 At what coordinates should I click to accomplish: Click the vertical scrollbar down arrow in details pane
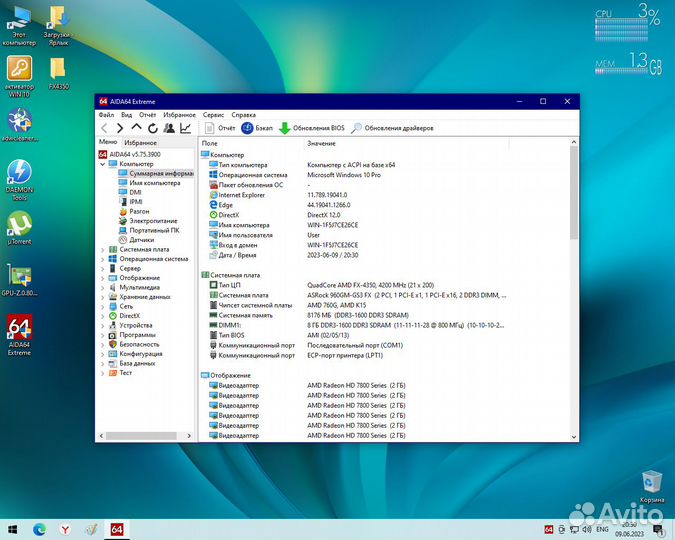tap(574, 437)
